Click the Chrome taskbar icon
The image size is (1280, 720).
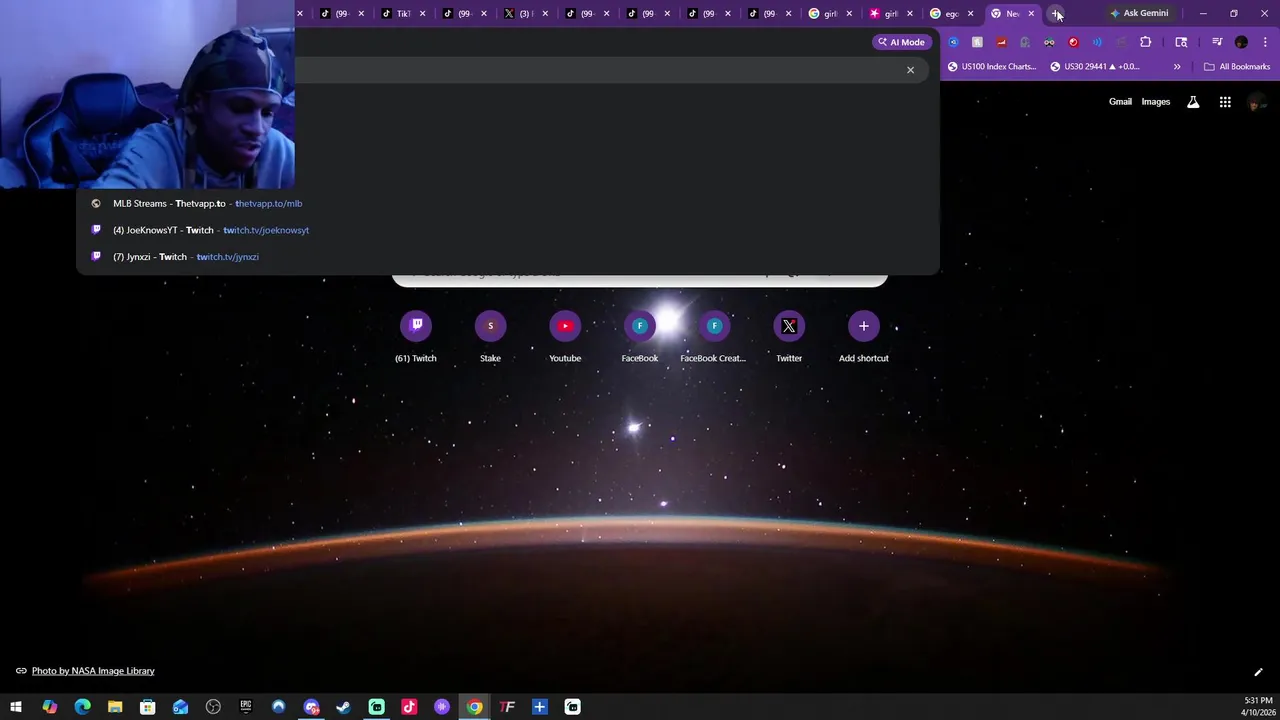pyautogui.click(x=474, y=707)
